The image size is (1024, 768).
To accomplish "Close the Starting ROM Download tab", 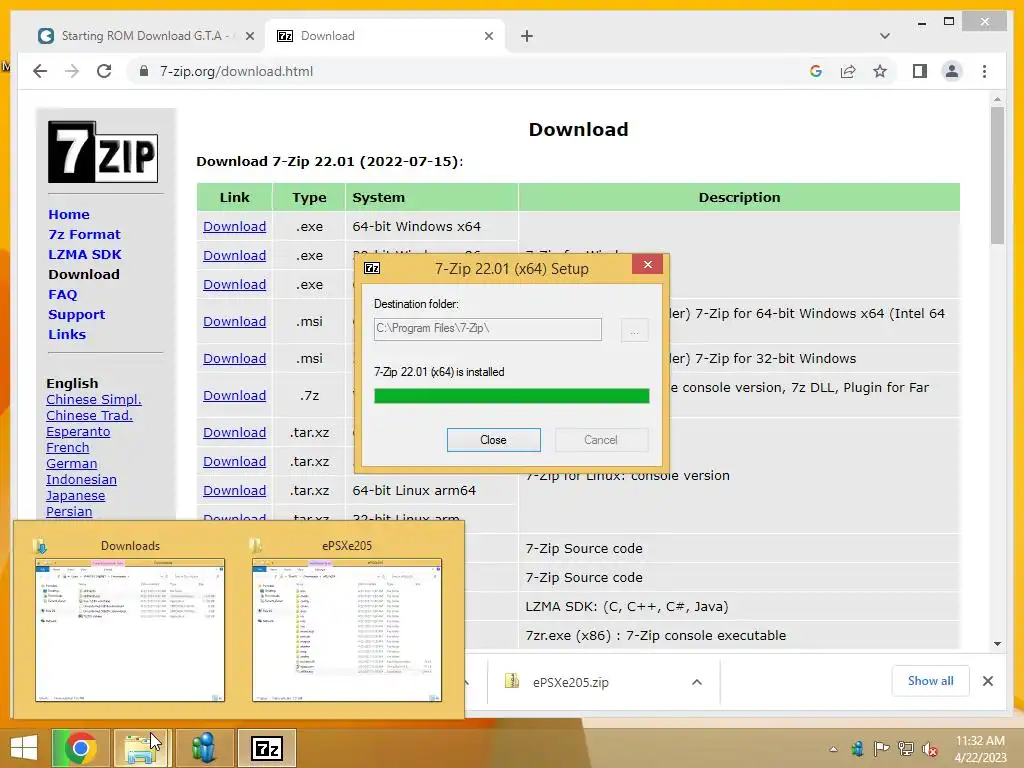I will [x=250, y=36].
